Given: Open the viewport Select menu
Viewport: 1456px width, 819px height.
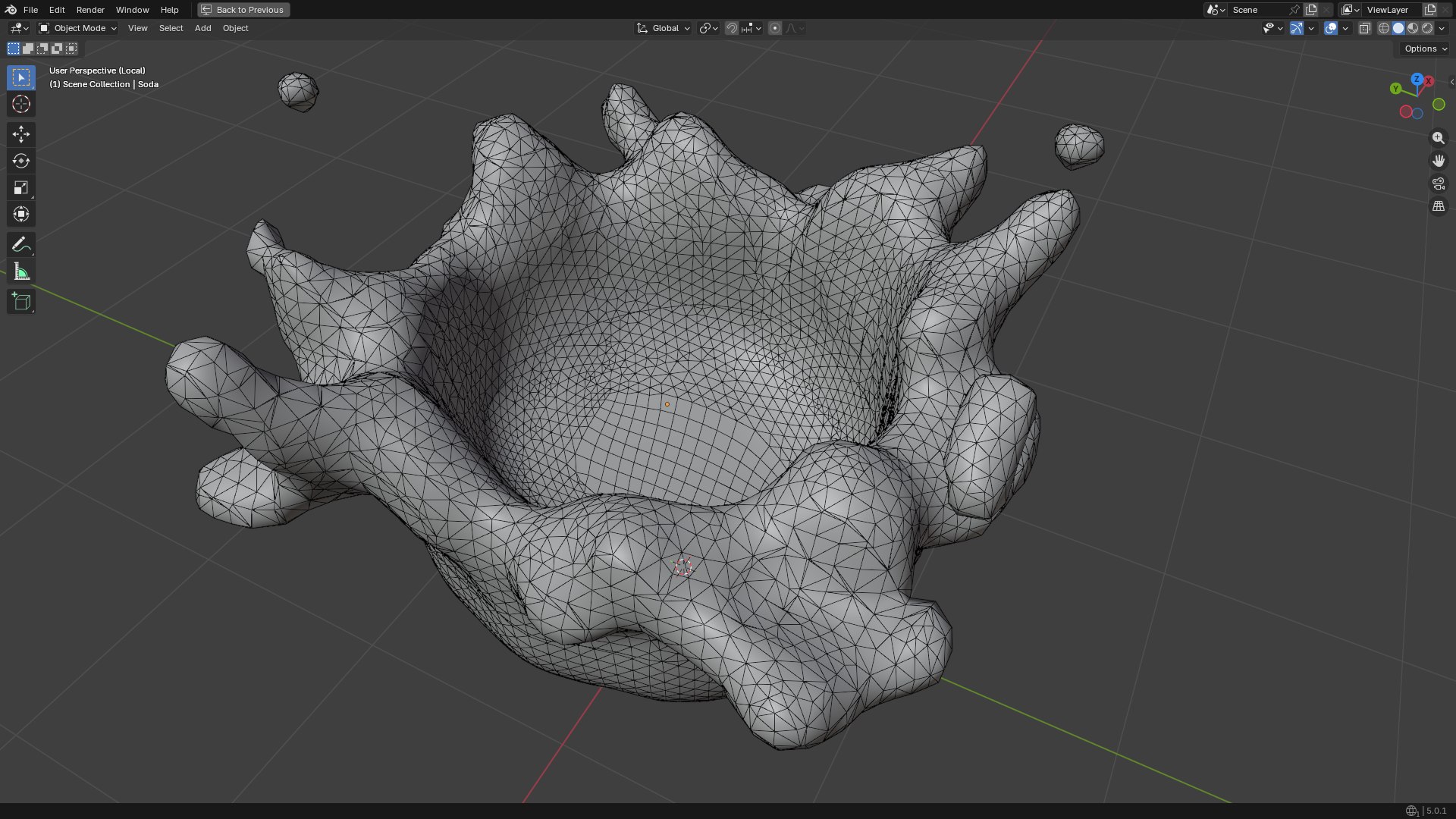Looking at the screenshot, I should click(171, 28).
